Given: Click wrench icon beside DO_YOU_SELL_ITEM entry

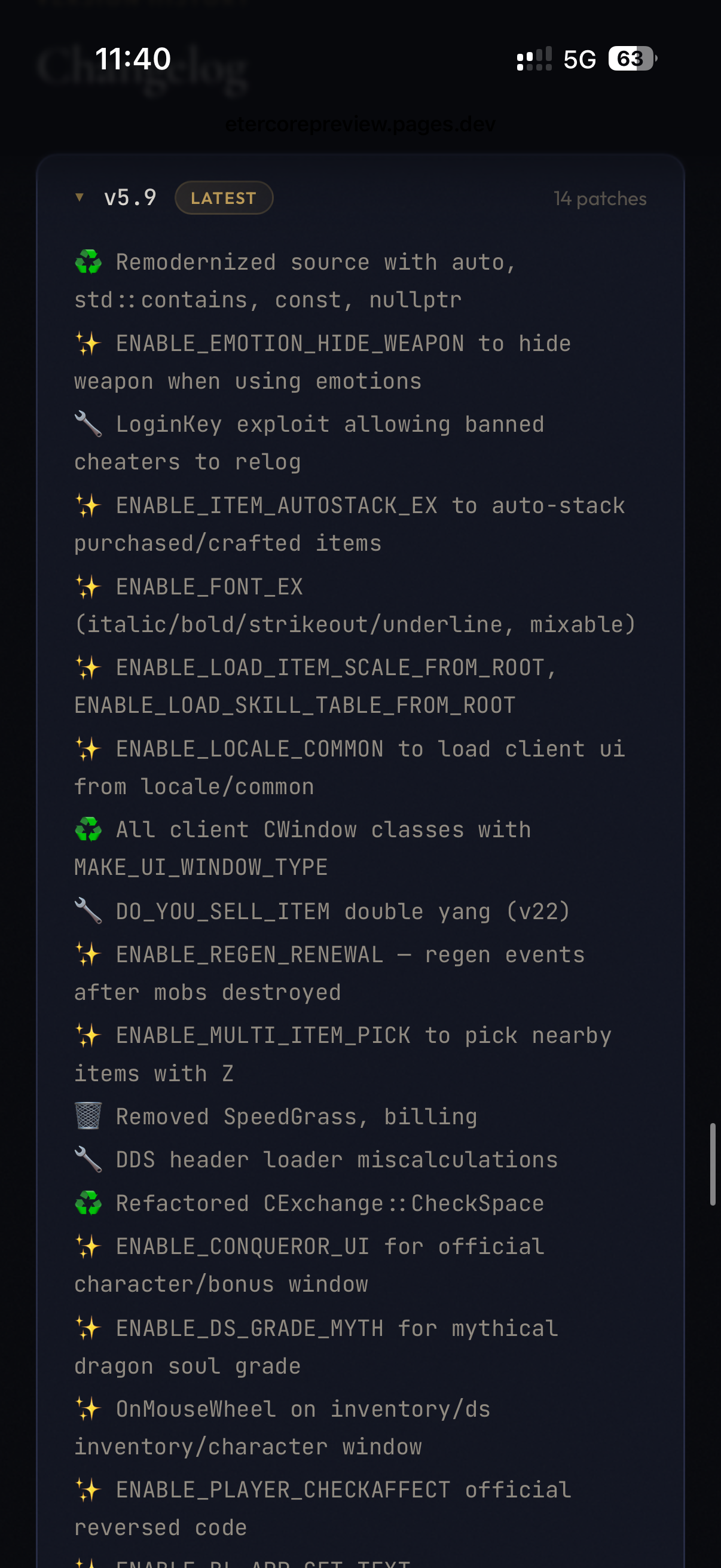Looking at the screenshot, I should pos(88,911).
